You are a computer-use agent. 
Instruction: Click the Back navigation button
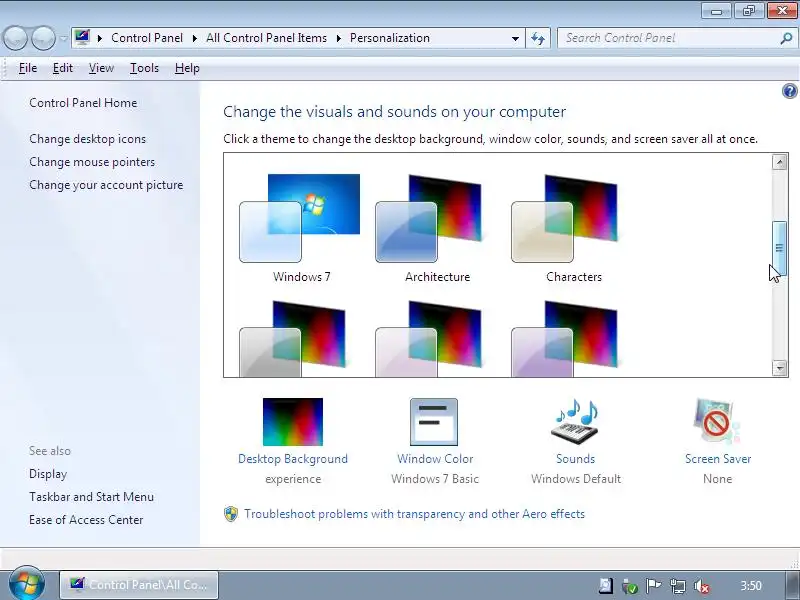tap(15, 38)
